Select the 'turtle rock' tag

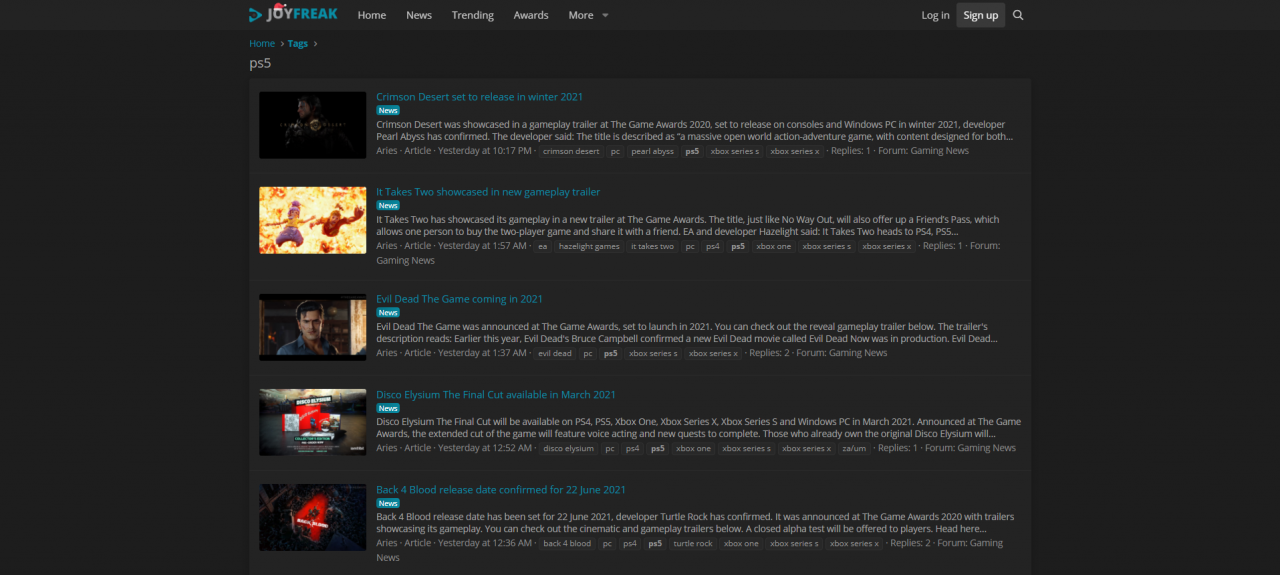click(693, 544)
